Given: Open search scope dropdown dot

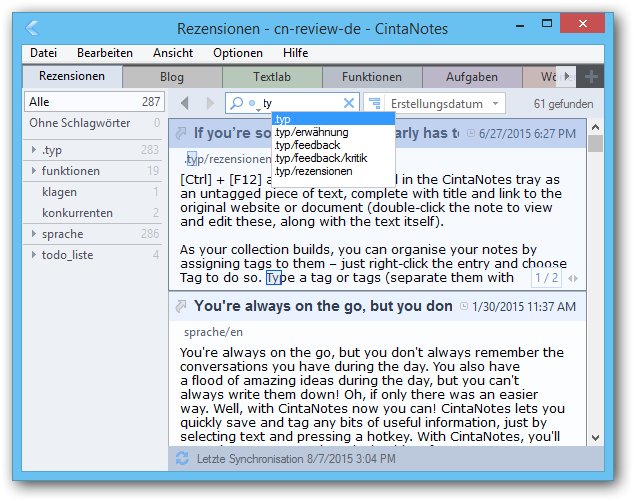Looking at the screenshot, I should pos(254,104).
